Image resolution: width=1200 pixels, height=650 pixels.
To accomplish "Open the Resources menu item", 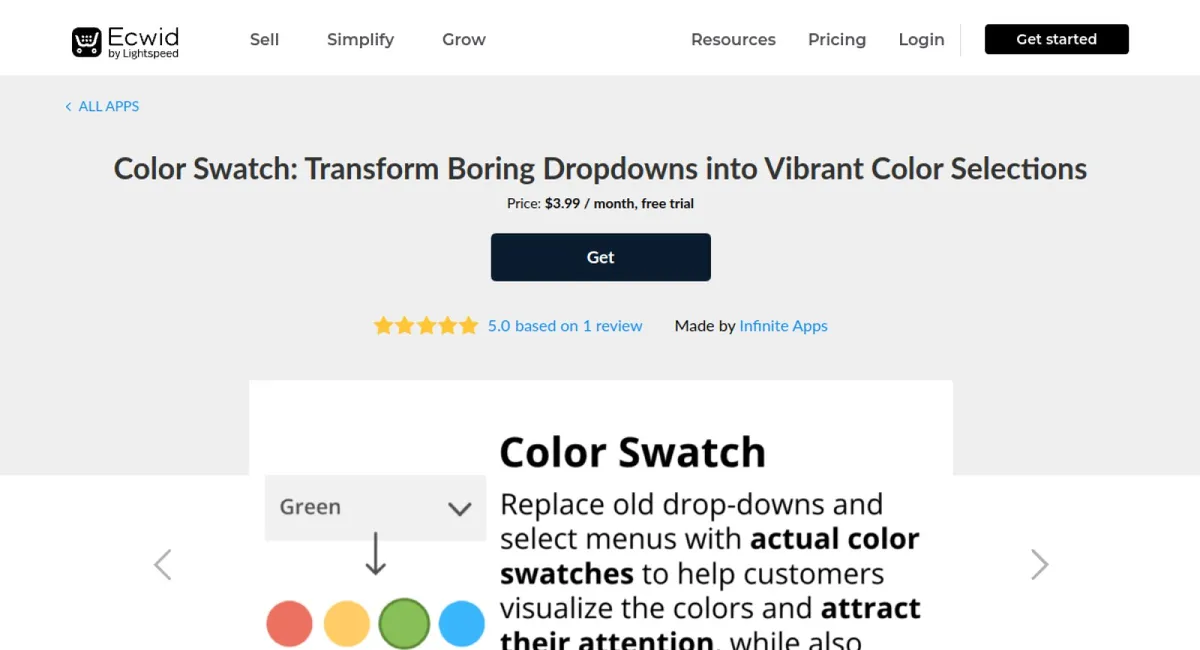I will tap(733, 39).
